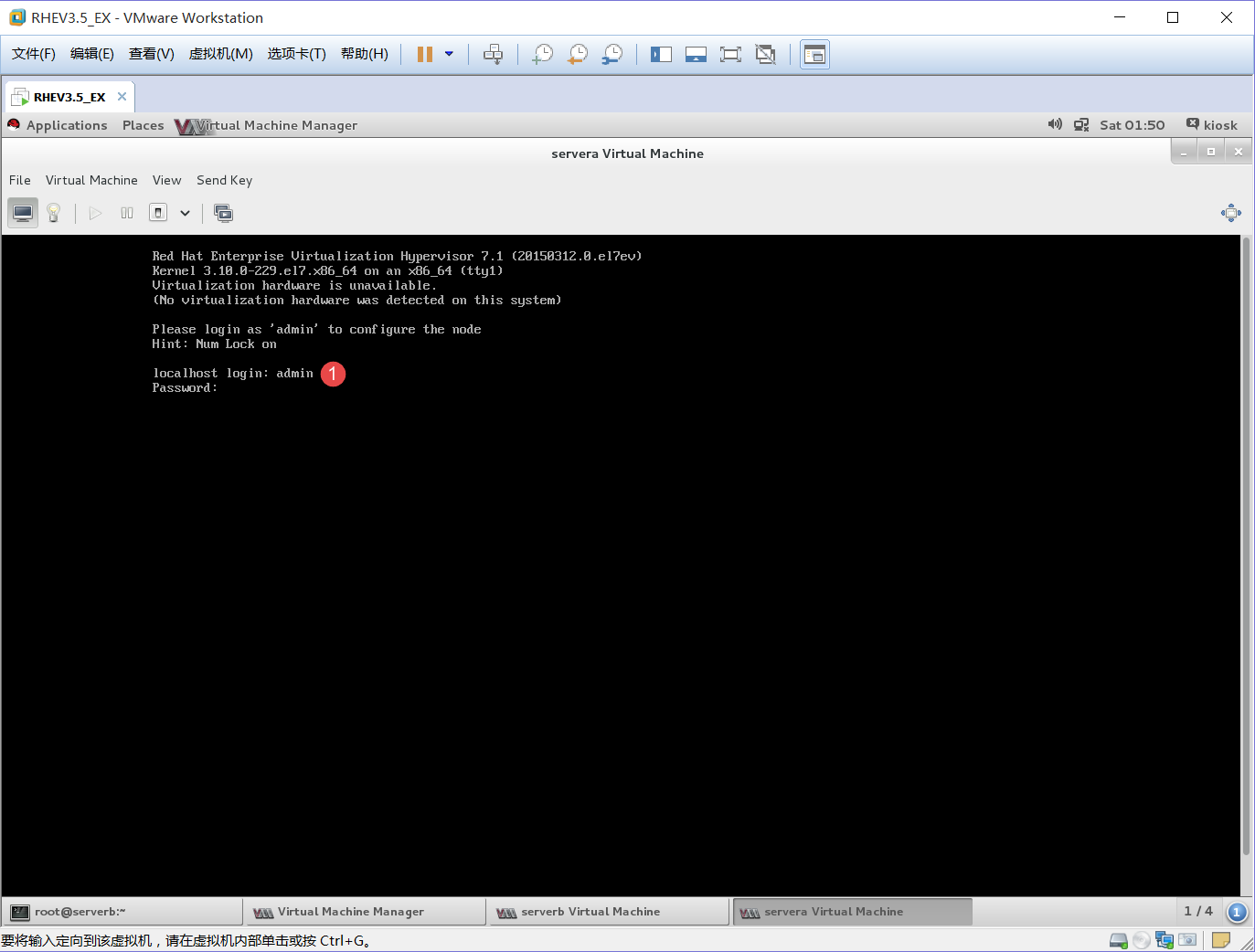Click the screenshot camera status icon
1255x952 pixels.
click(1187, 939)
